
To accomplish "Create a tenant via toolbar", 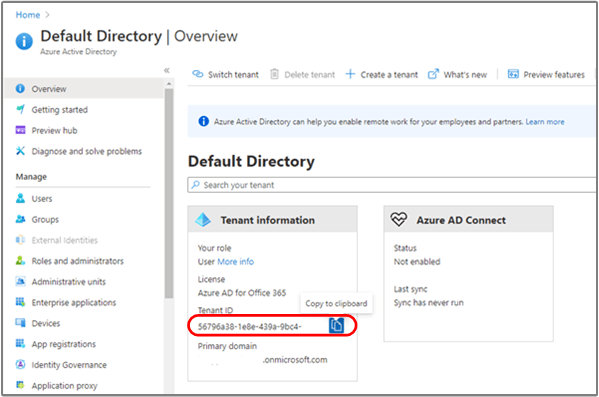I will click(382, 75).
